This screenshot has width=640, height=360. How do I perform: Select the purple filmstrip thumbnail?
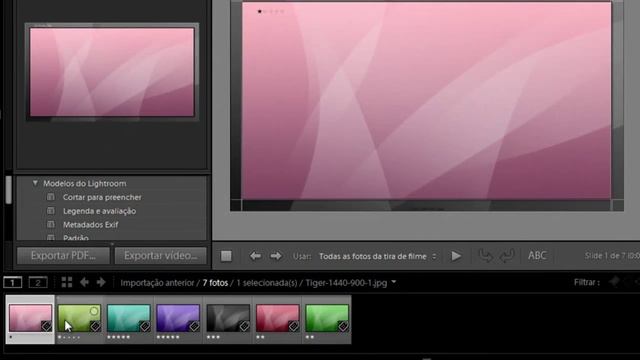pos(178,318)
